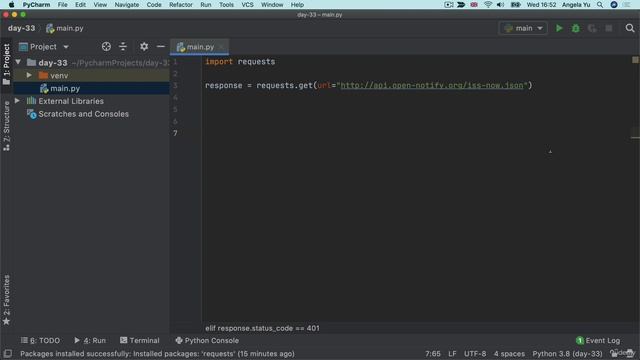Open the Event Log
The image size is (640, 360).
598,340
